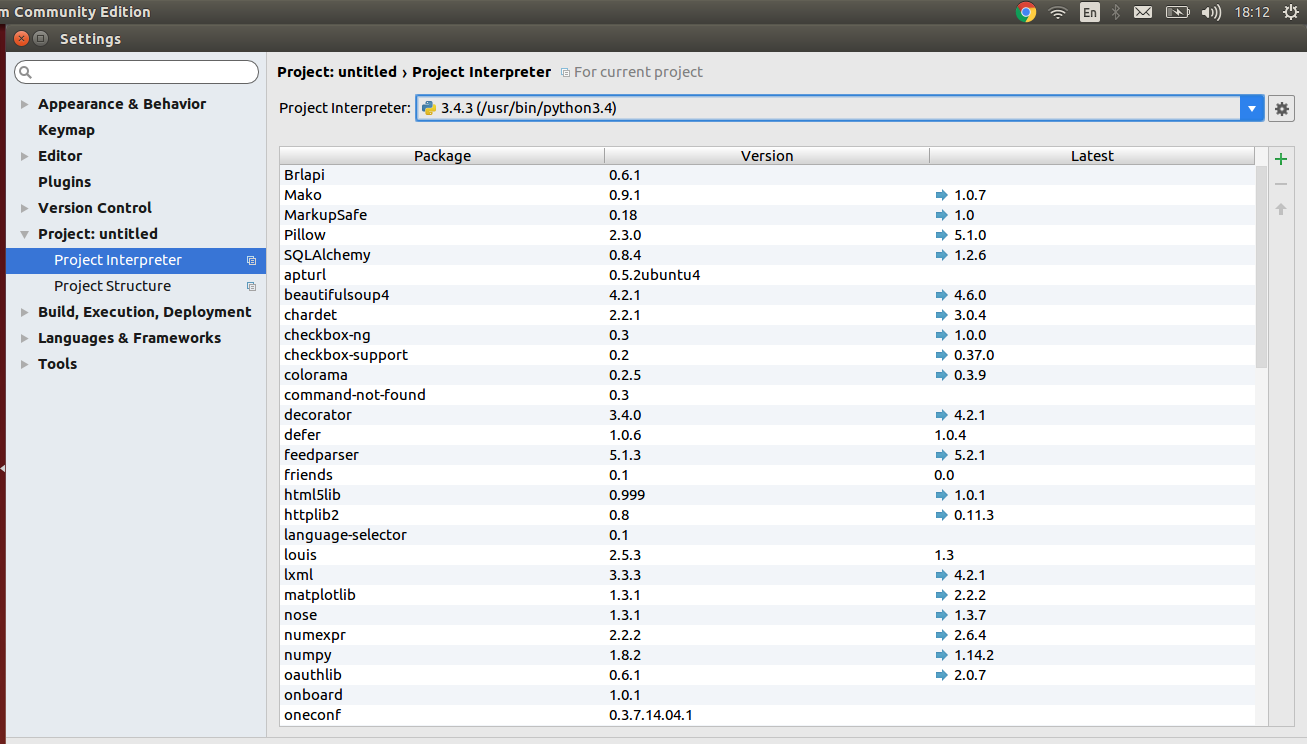The height and width of the screenshot is (744, 1307).
Task: Close the Settings dialog window
Action: (22, 39)
